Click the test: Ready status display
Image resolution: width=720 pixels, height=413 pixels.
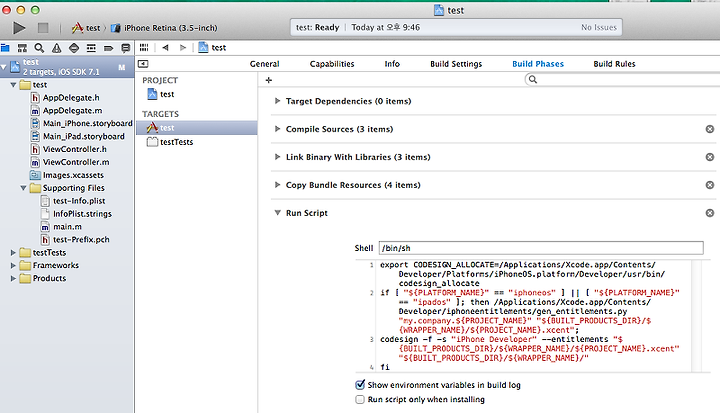pos(318,28)
